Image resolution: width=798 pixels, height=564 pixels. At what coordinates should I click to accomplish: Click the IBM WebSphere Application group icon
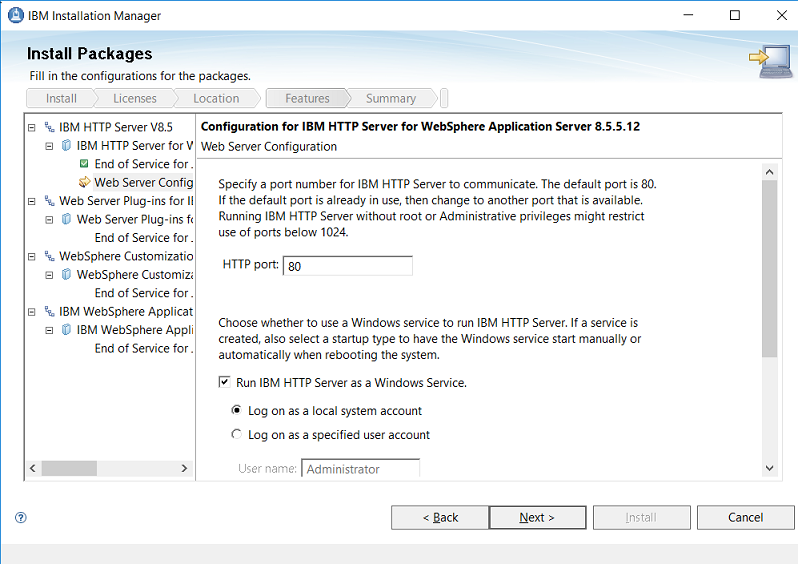pyautogui.click(x=49, y=311)
